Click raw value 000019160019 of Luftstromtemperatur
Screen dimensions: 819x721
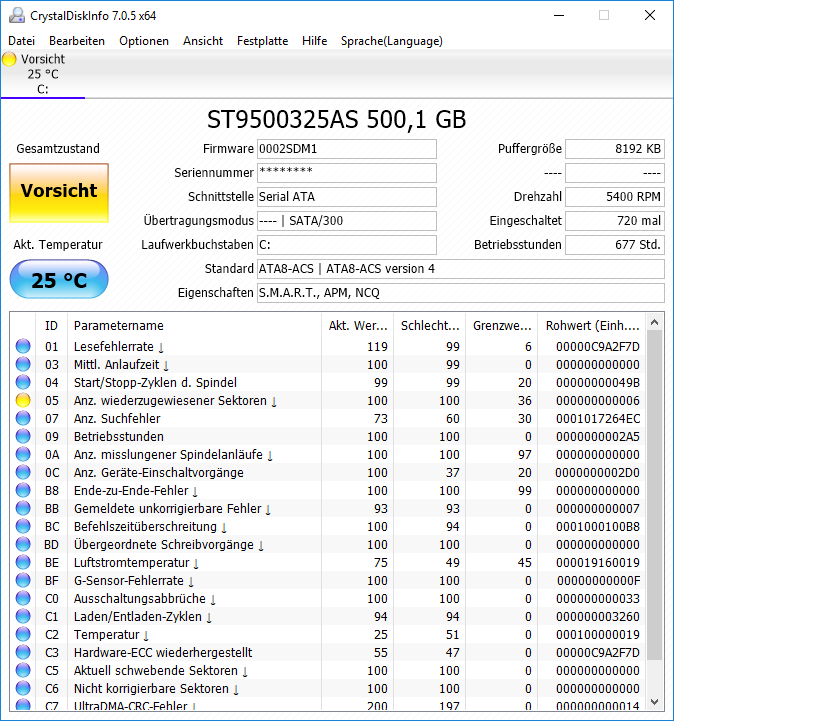point(598,563)
